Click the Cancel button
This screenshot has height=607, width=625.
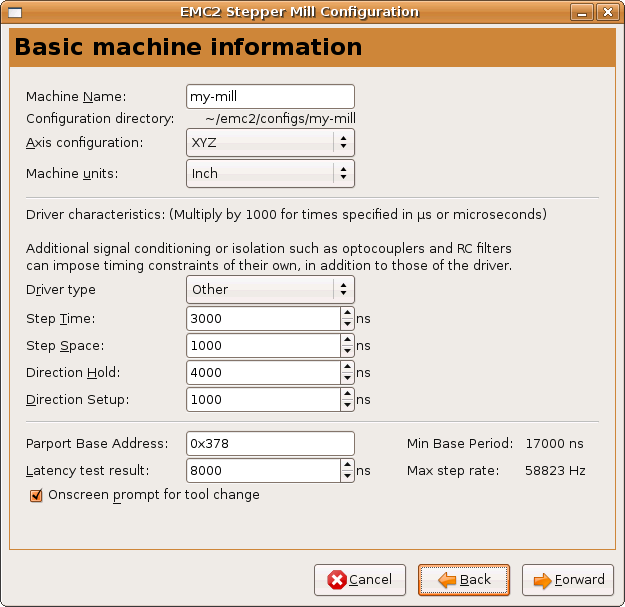tap(360, 580)
